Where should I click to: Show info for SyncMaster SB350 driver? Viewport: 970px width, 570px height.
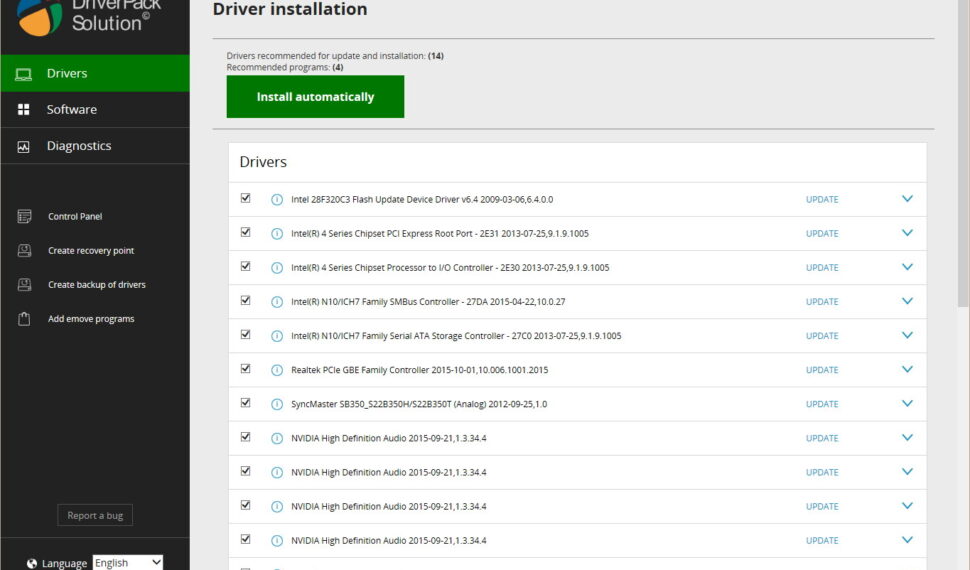(x=277, y=404)
